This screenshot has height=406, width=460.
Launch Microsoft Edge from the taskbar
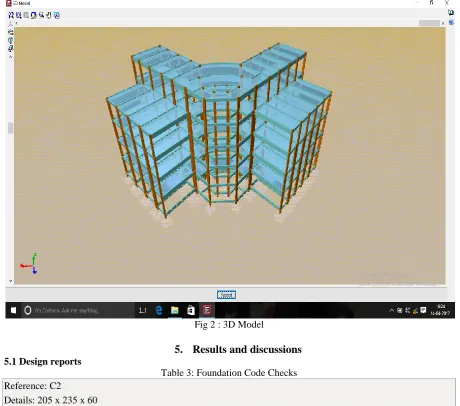[x=159, y=310]
